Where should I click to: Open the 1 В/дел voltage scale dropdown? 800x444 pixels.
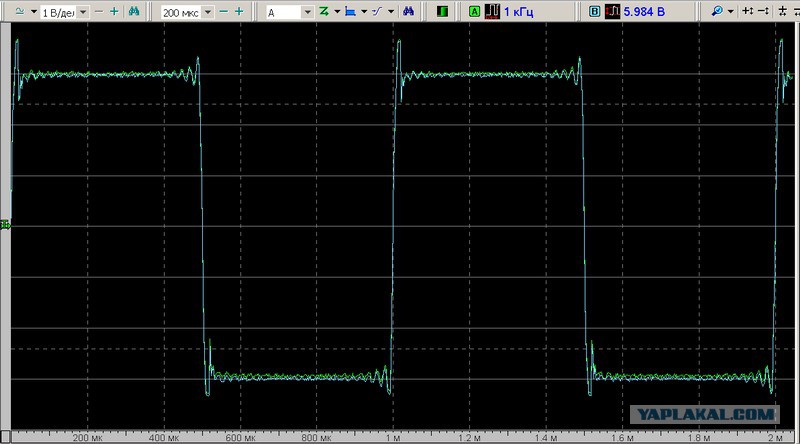click(83, 12)
